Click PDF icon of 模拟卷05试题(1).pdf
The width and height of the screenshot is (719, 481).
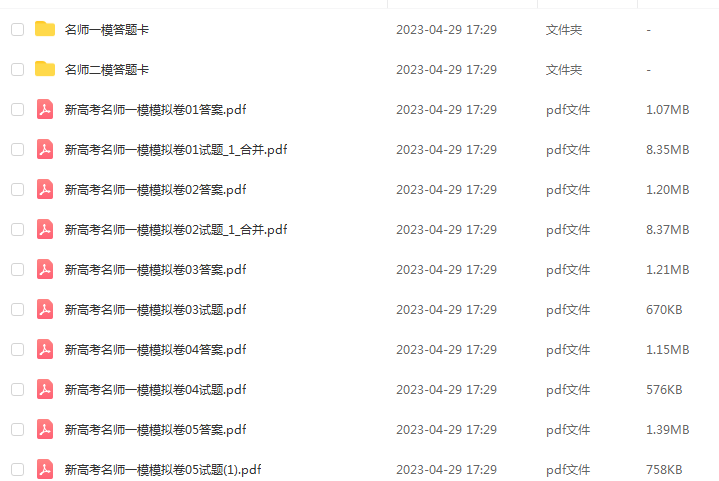click(45, 469)
